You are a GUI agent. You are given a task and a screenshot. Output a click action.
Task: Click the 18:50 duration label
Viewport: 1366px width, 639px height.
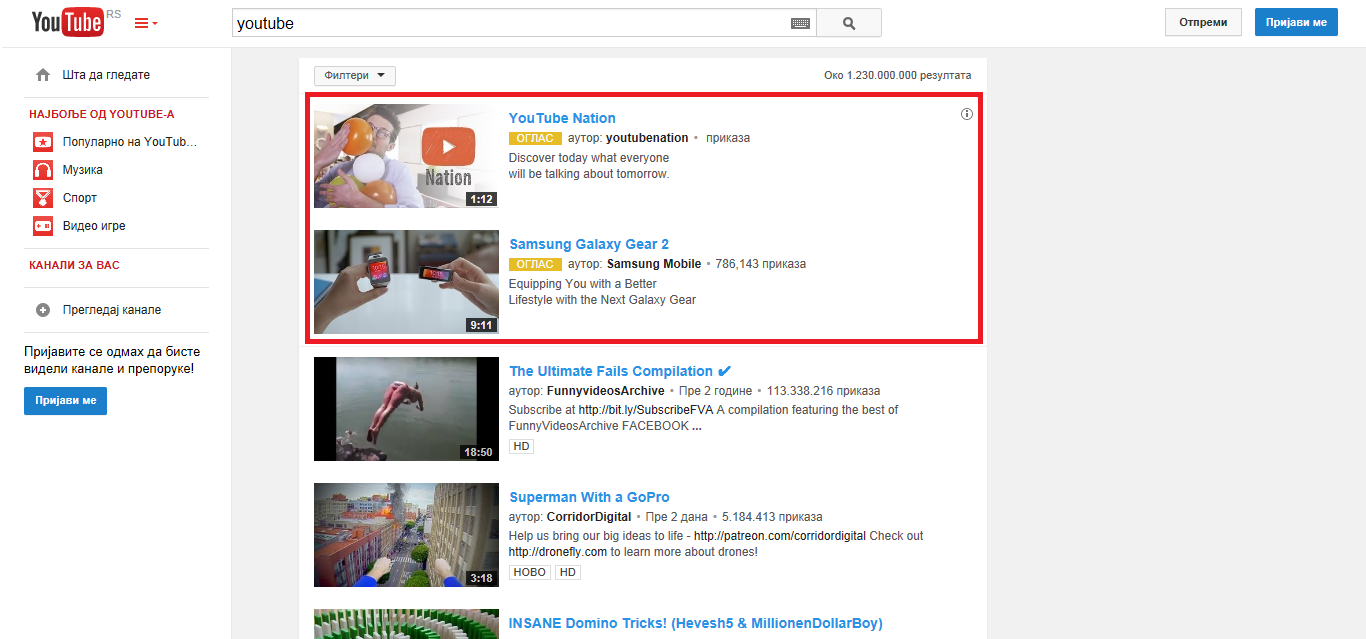(x=478, y=452)
